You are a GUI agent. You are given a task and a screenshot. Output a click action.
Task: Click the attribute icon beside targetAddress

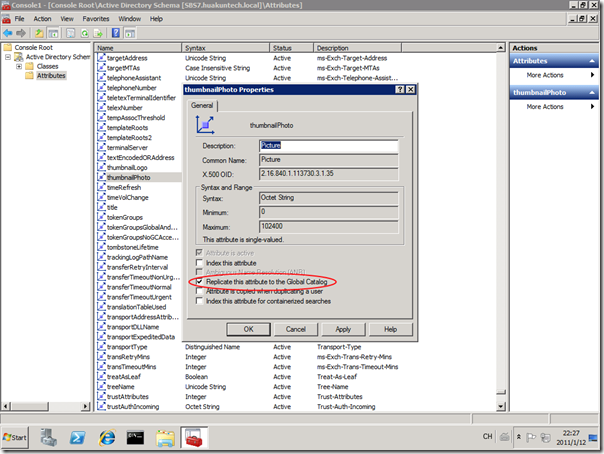[101, 58]
